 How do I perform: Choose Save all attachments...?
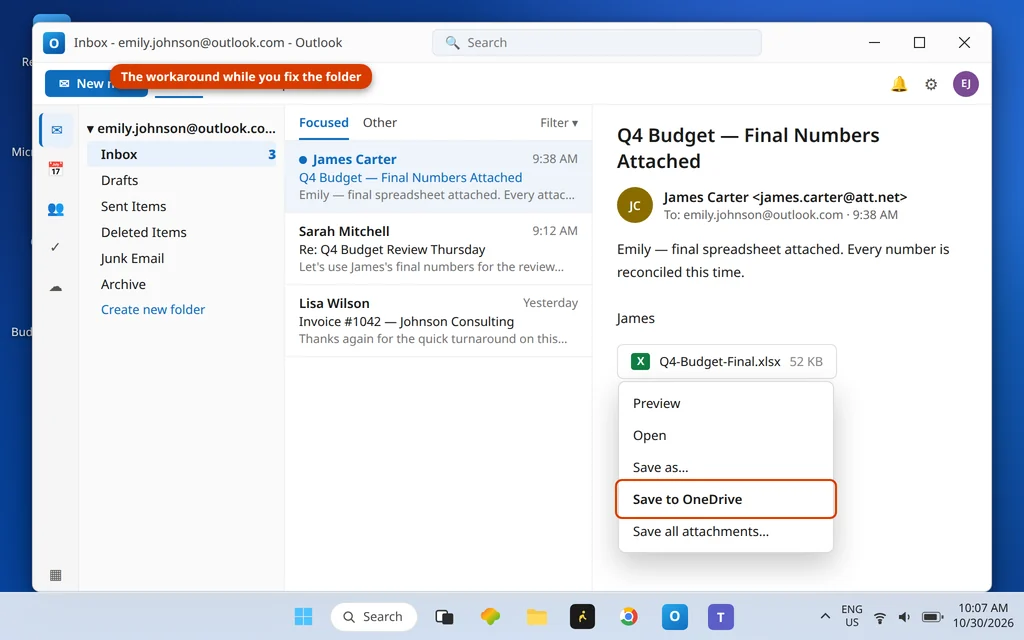coord(726,531)
